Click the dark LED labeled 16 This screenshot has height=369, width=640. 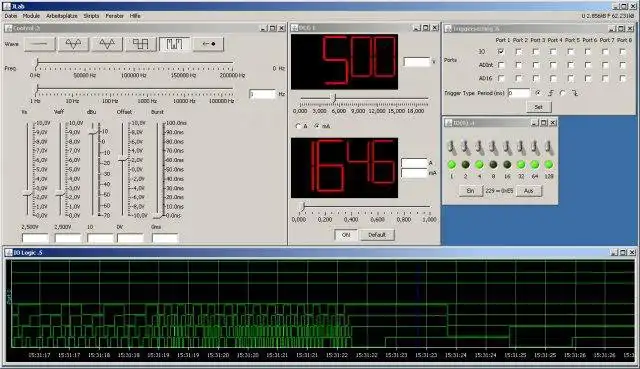click(x=507, y=165)
